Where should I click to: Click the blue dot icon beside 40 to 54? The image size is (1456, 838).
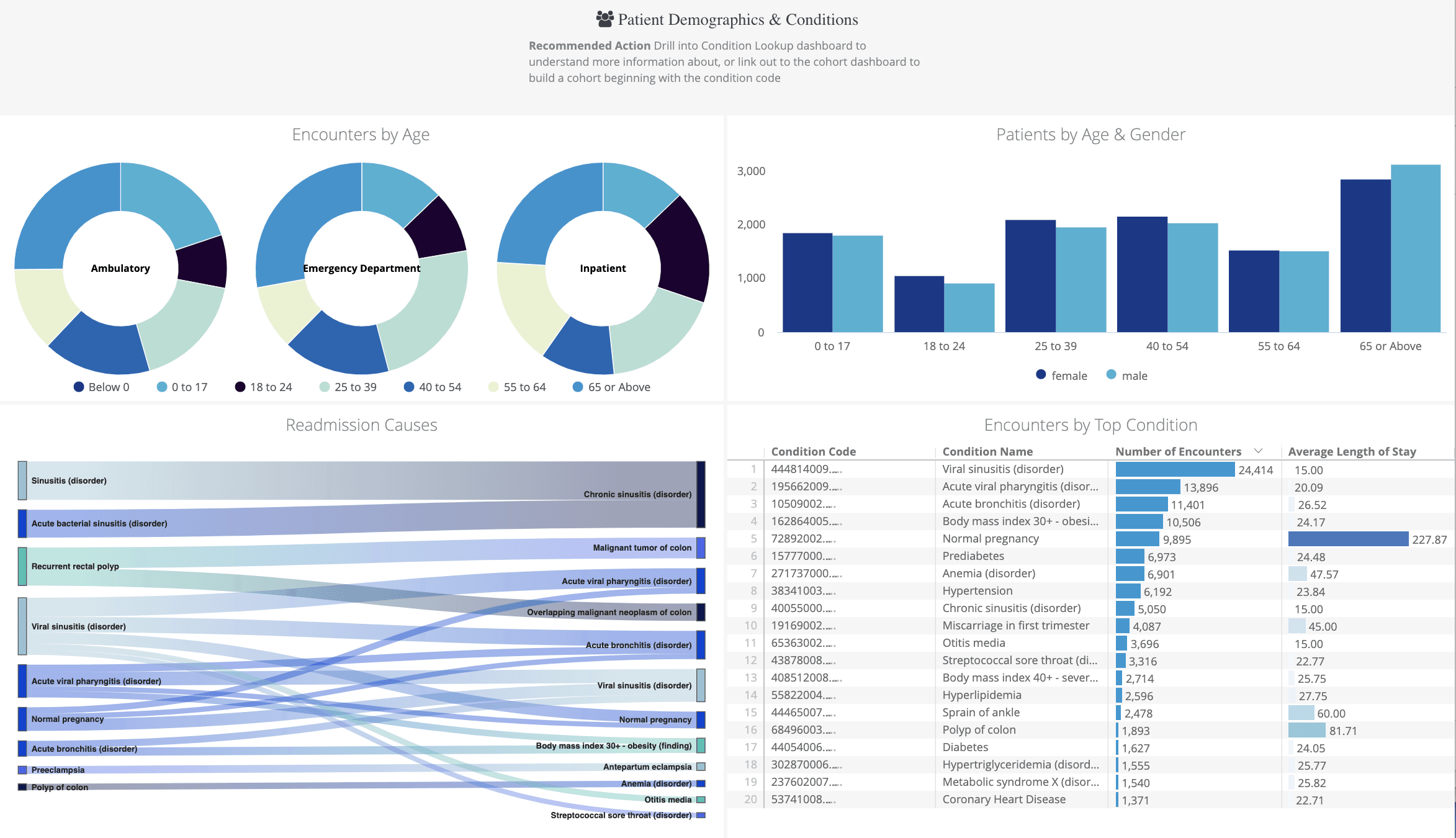409,386
